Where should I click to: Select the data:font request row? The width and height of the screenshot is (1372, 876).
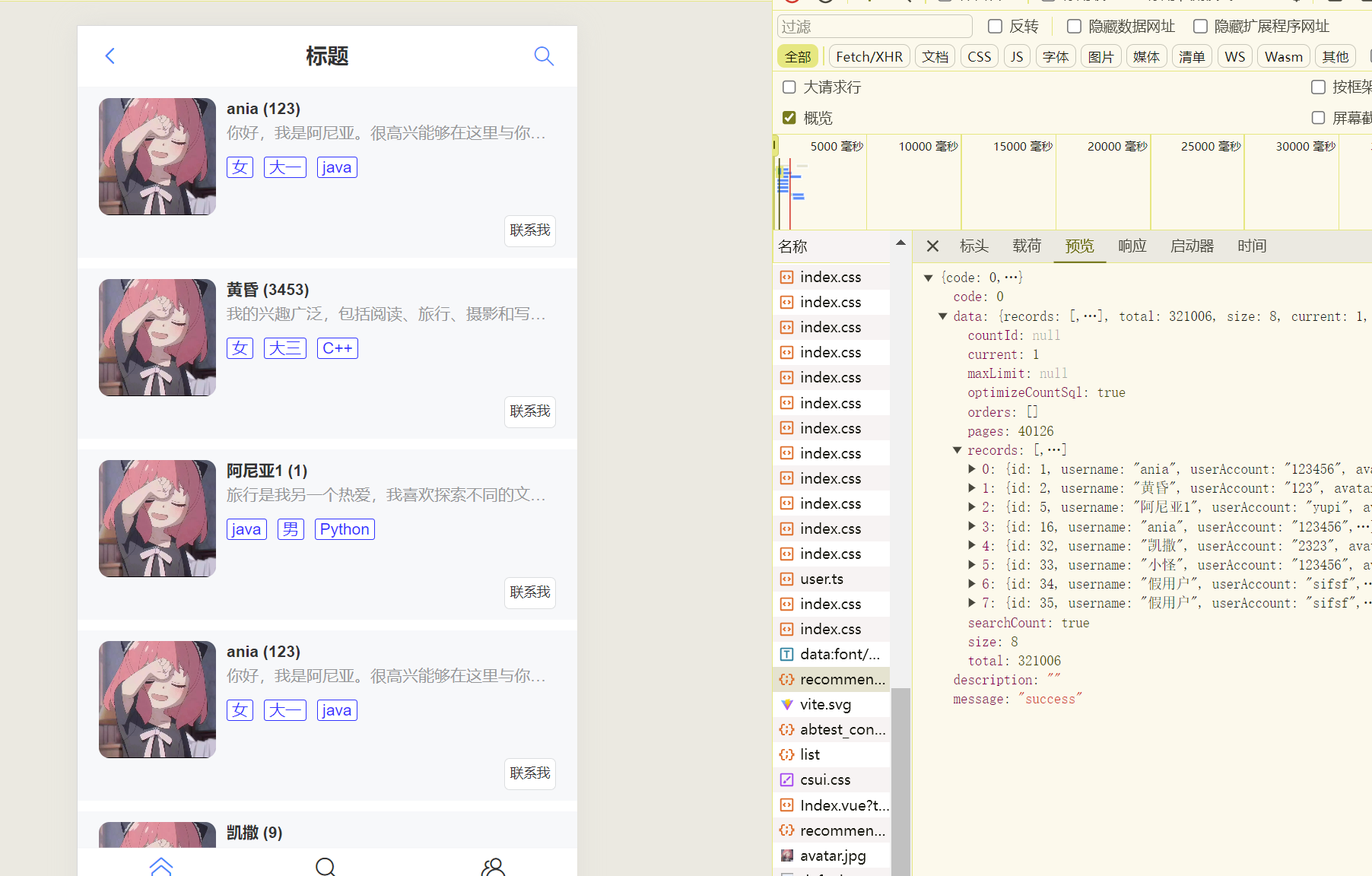point(831,654)
